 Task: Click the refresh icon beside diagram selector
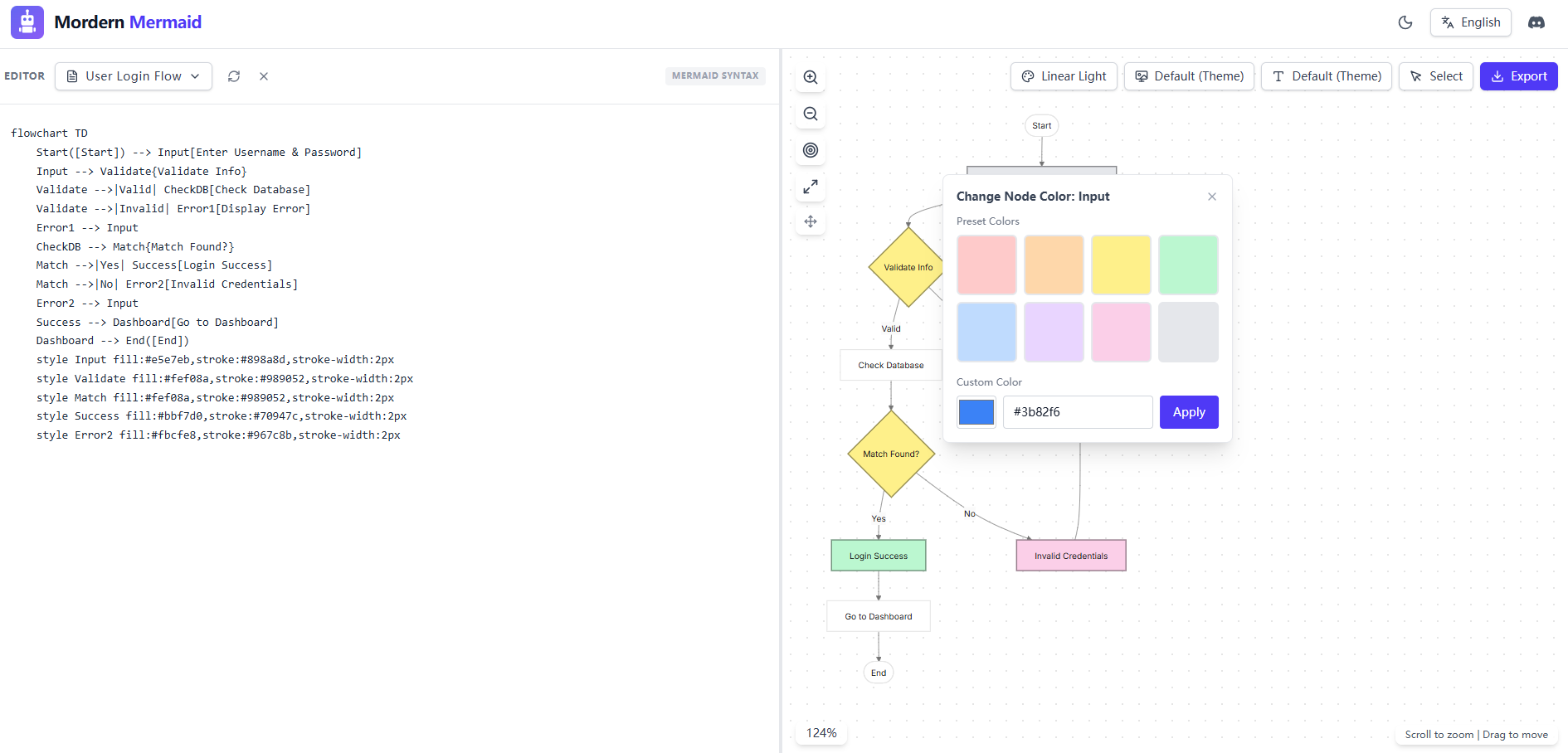pos(234,76)
